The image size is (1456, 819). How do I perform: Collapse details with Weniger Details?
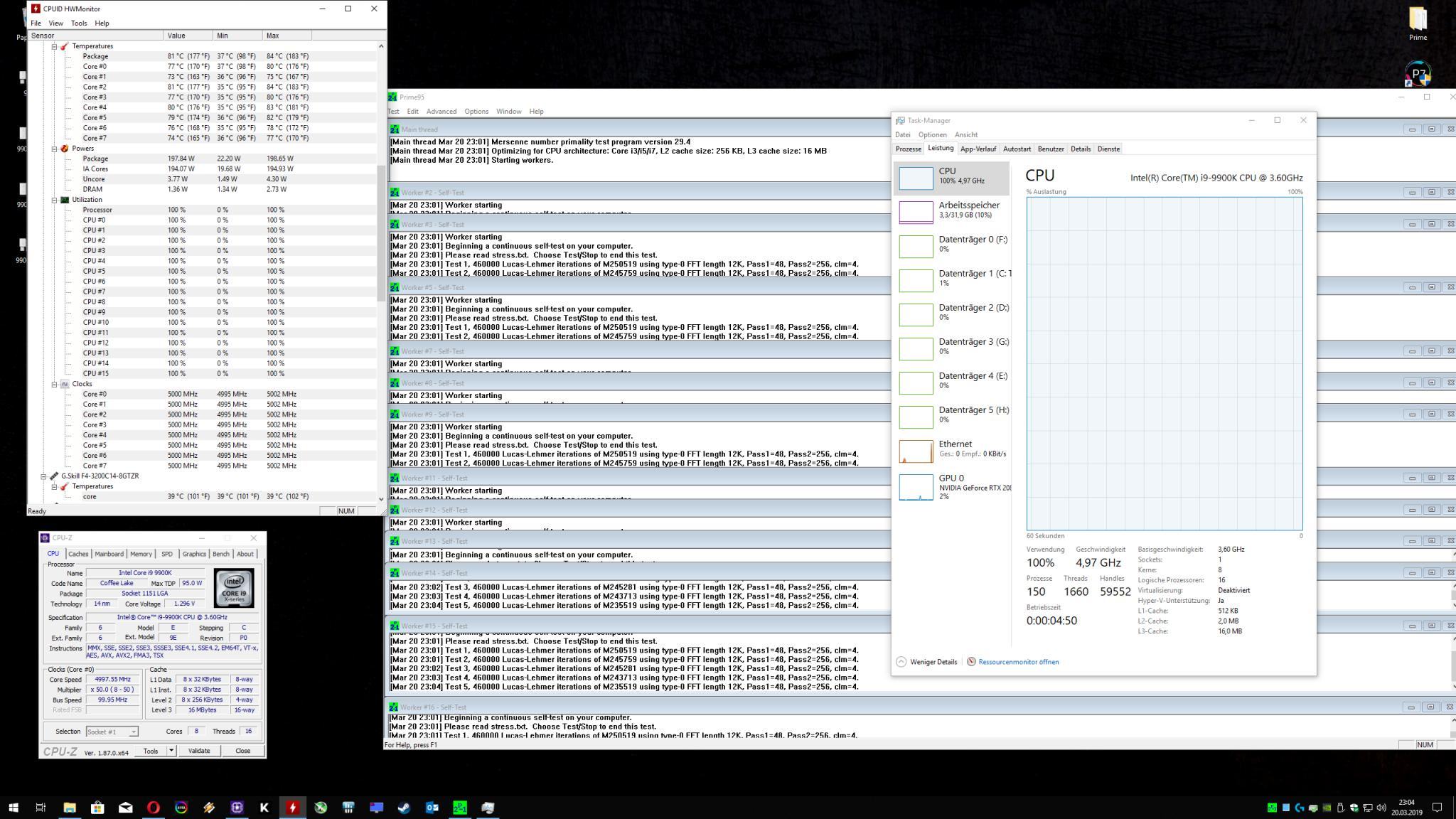click(926, 662)
